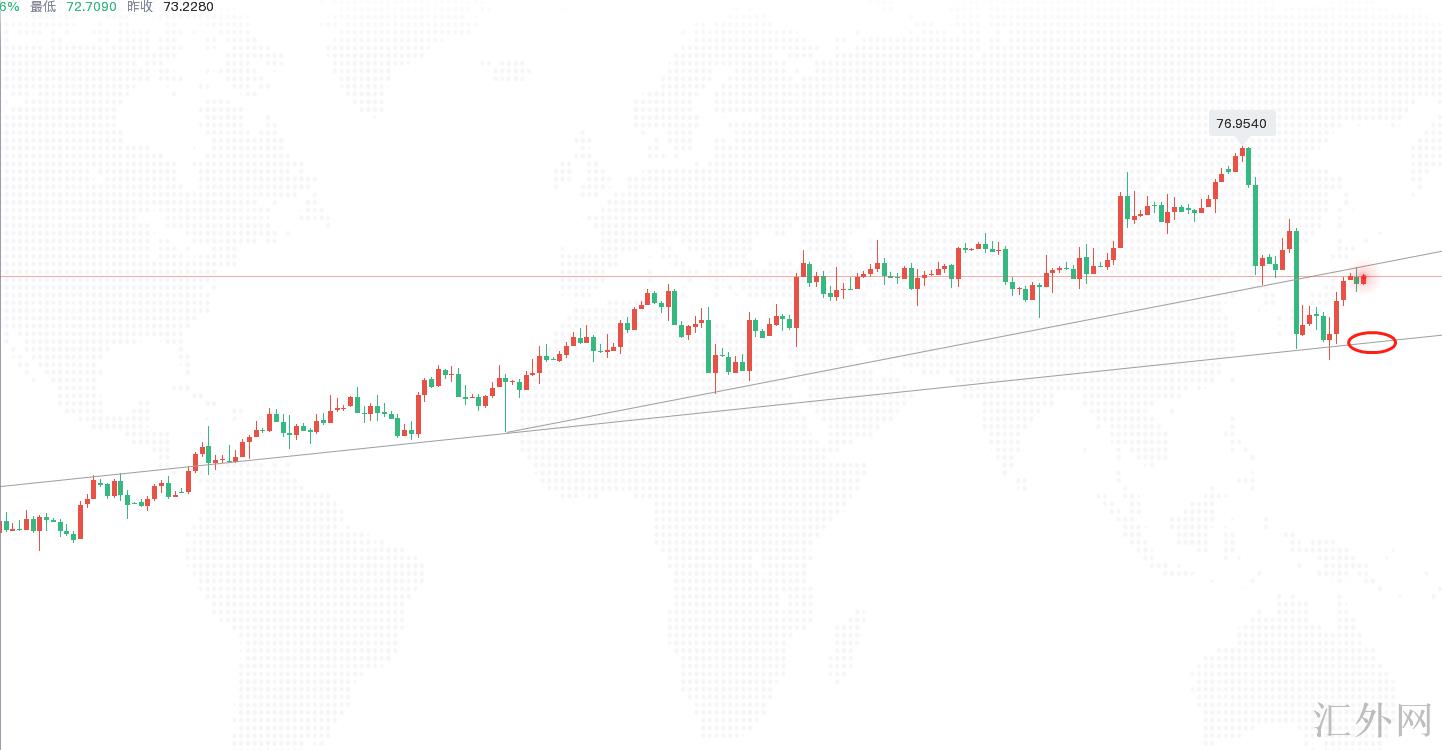Click the point where two trendlines diverge

(x=506, y=432)
